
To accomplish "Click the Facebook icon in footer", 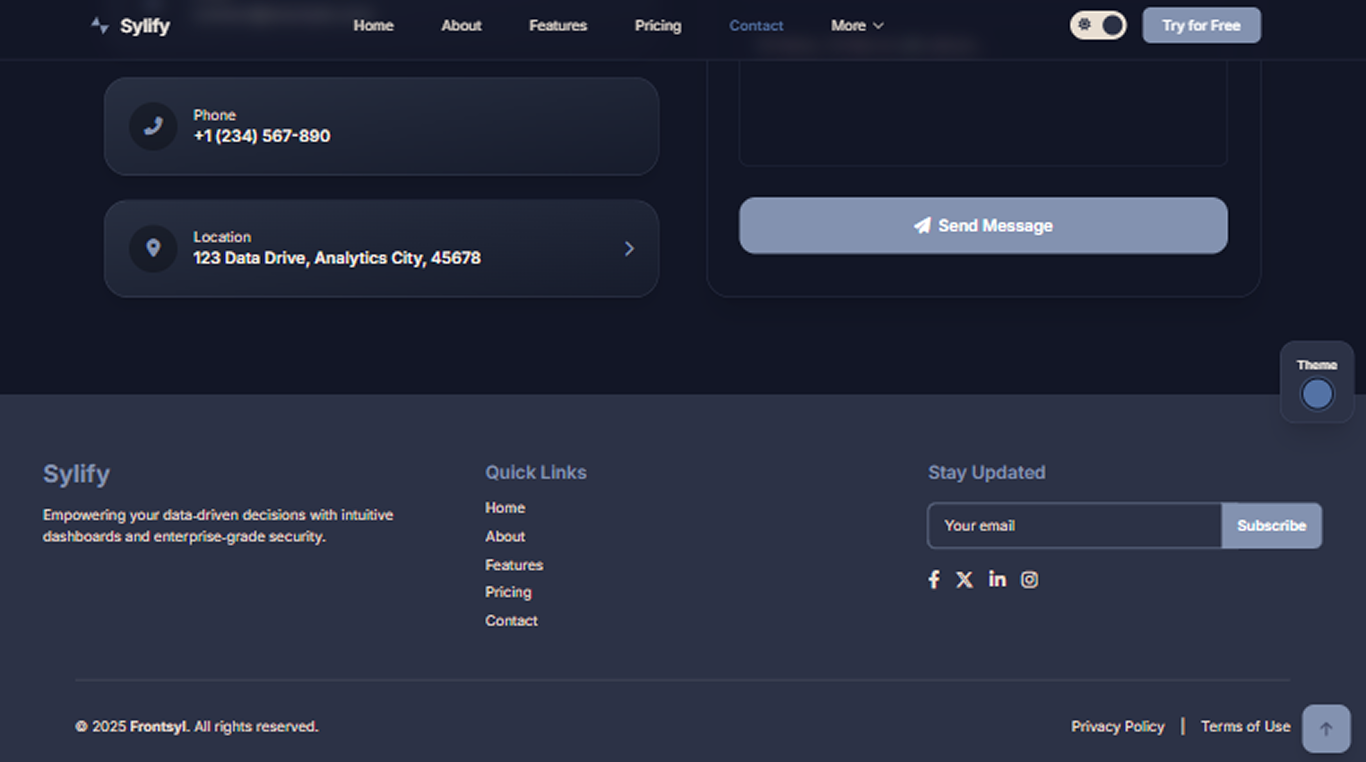I will [933, 580].
